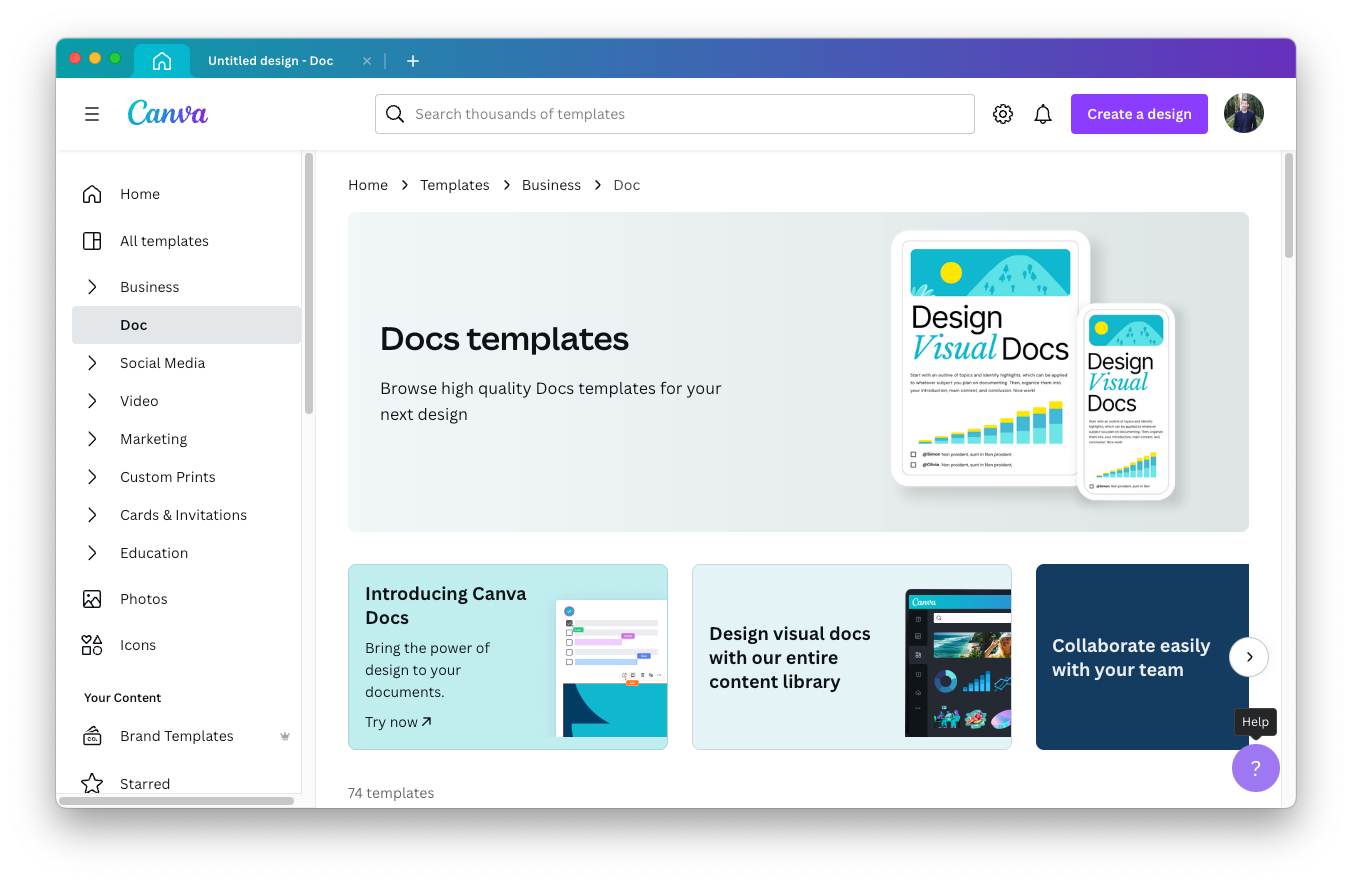Open Social Media category label

[x=163, y=363]
